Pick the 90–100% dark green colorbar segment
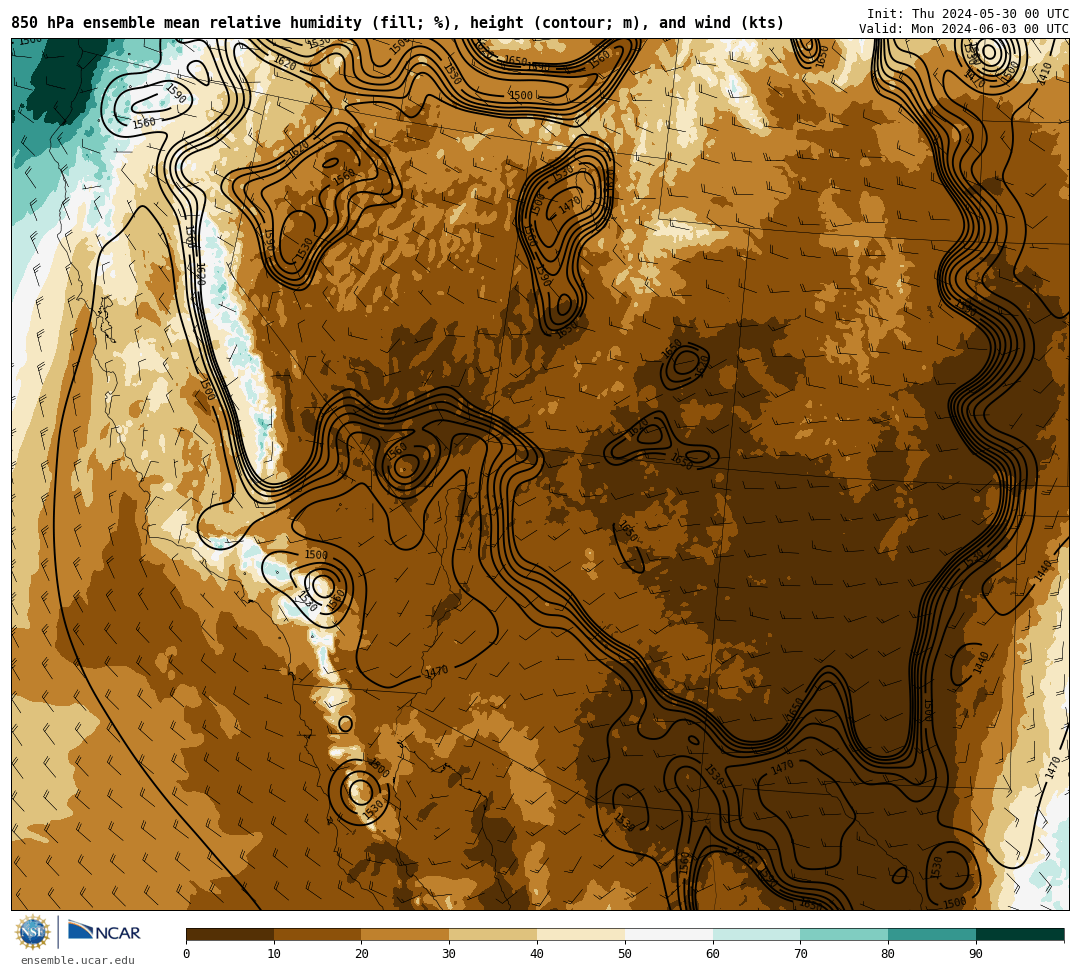This screenshot has height=973, width=1080. (1020, 934)
